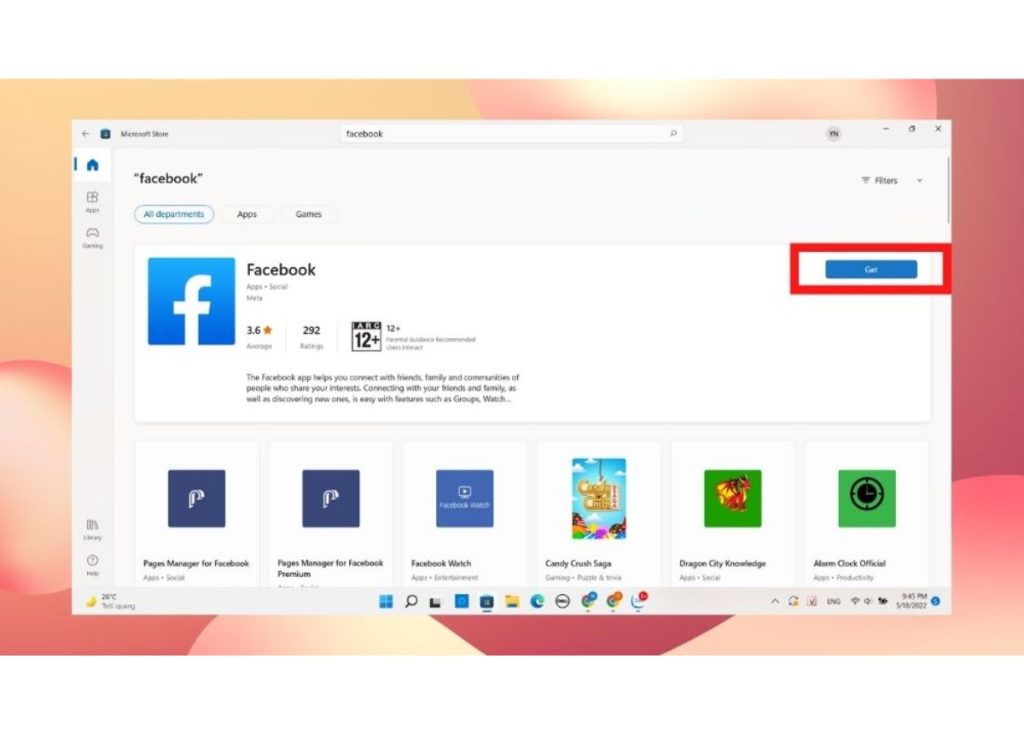Open the Alarm Clock Official icon
Viewport: 1024px width, 734px height.
[x=867, y=498]
